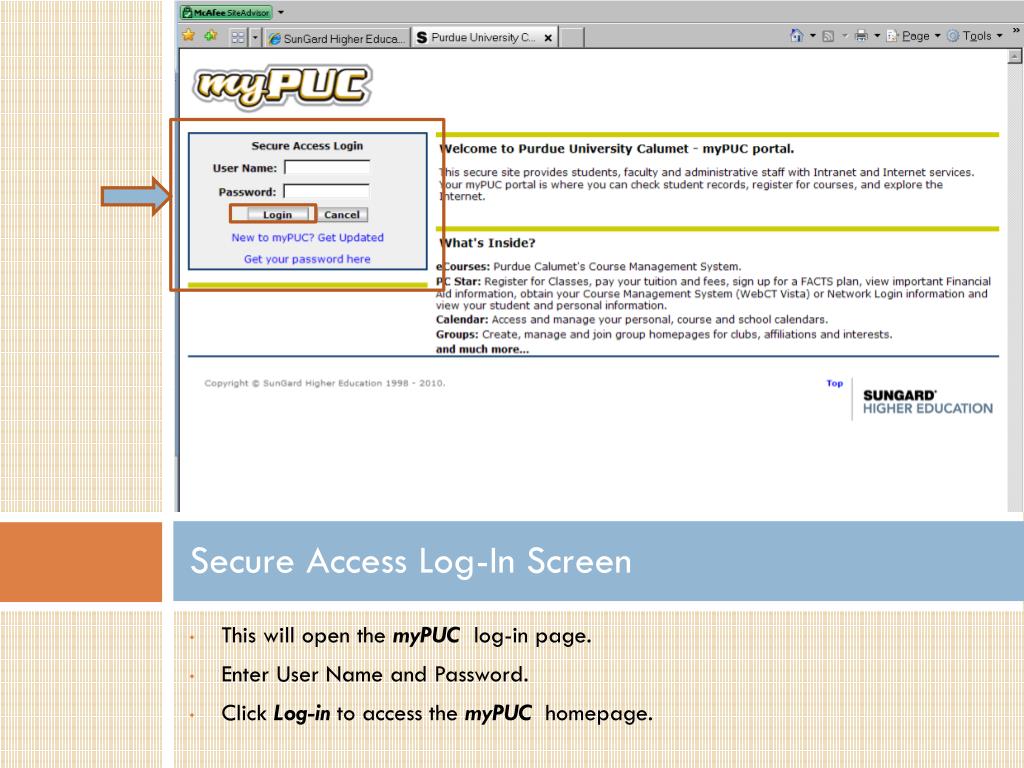Expand the feeds dropdown arrow

click(x=844, y=35)
